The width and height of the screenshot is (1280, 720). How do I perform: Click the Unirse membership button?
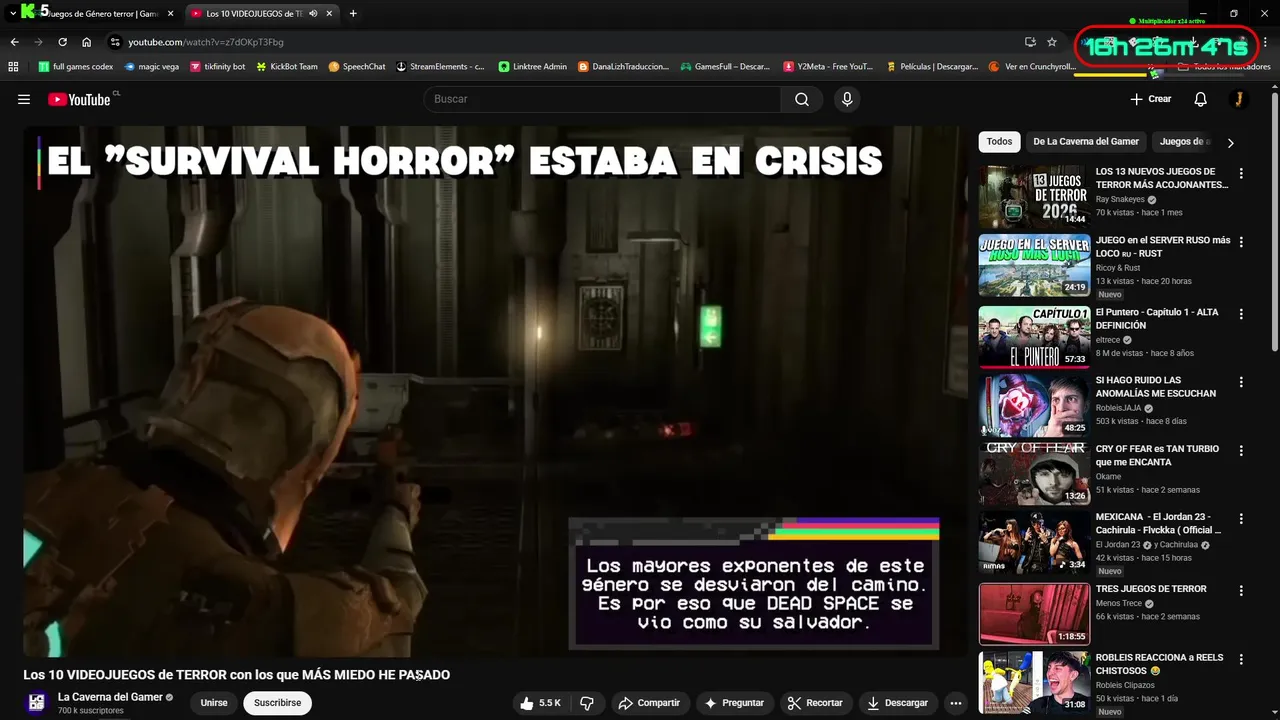click(214, 703)
